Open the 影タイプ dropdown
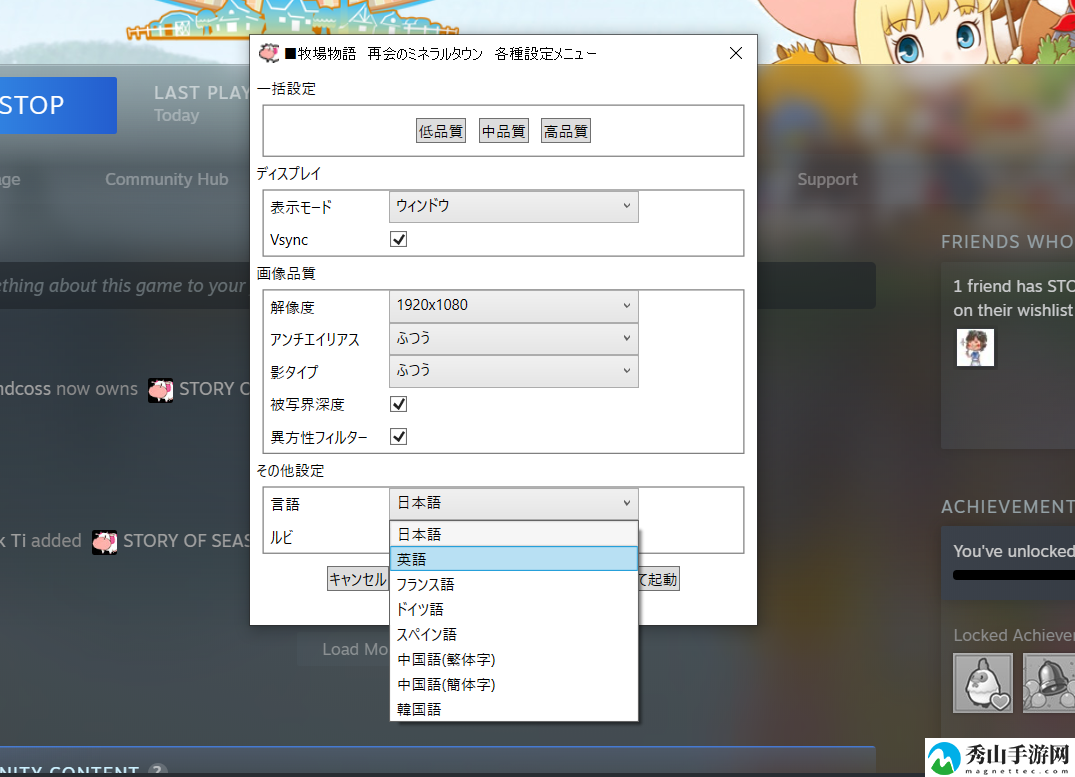Screen dimensions: 1075x777 pos(514,371)
